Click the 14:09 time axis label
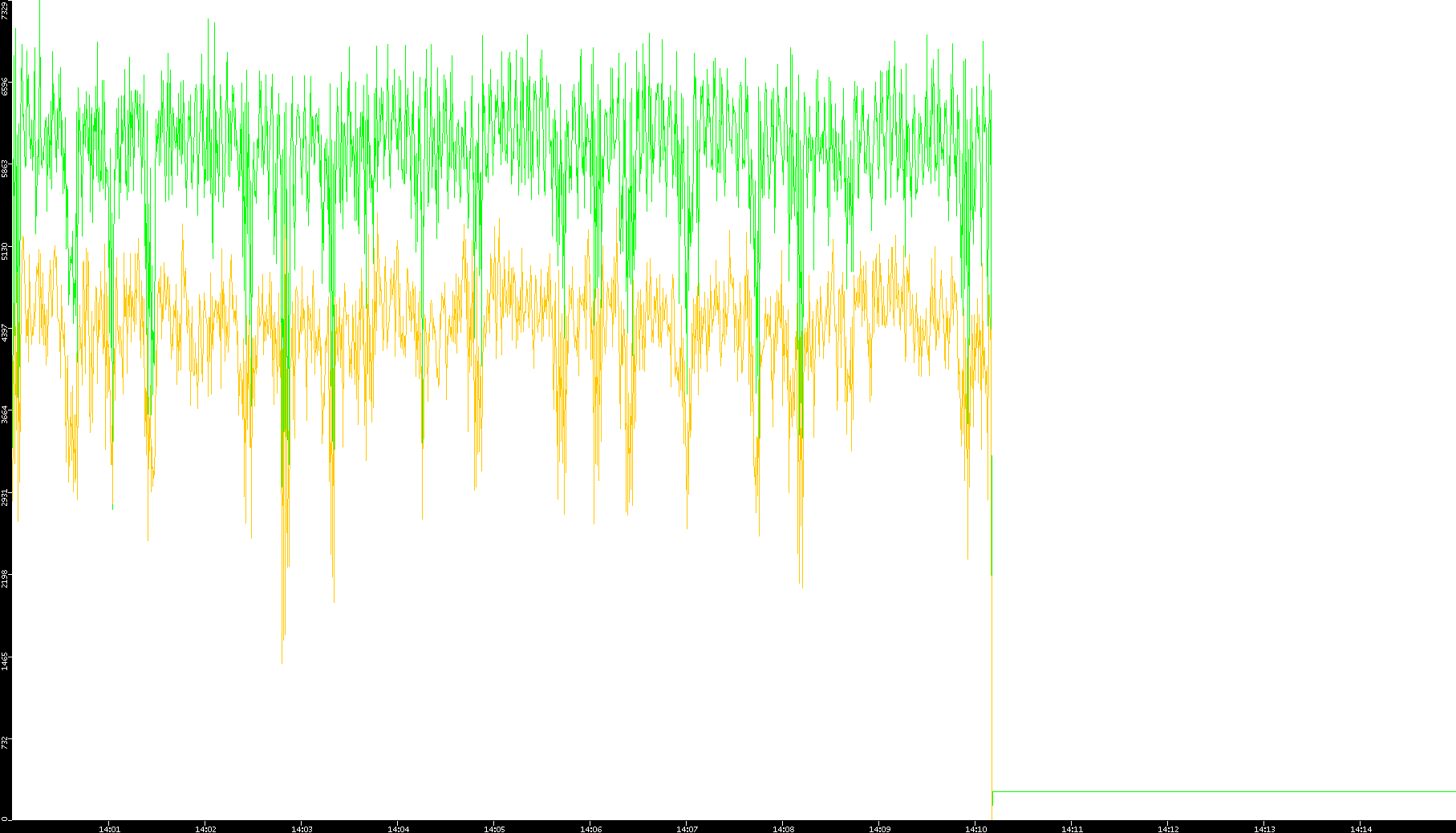This screenshot has width=1456, height=833. coord(879,829)
